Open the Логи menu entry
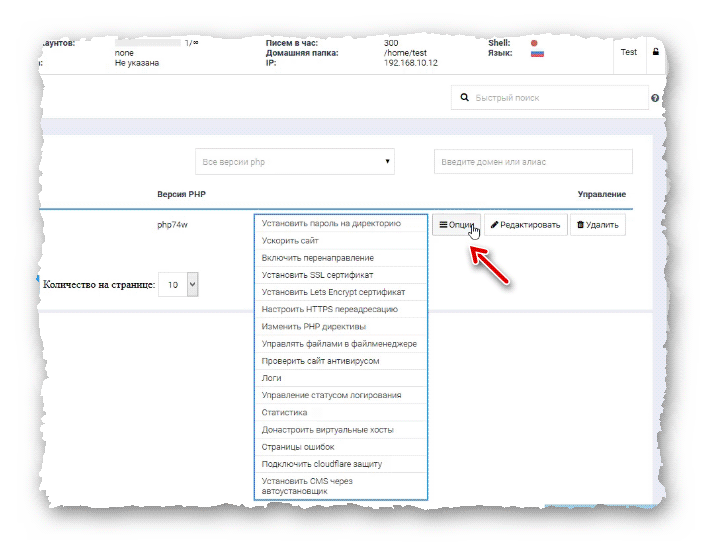This screenshot has width=704, height=544. 340,378
